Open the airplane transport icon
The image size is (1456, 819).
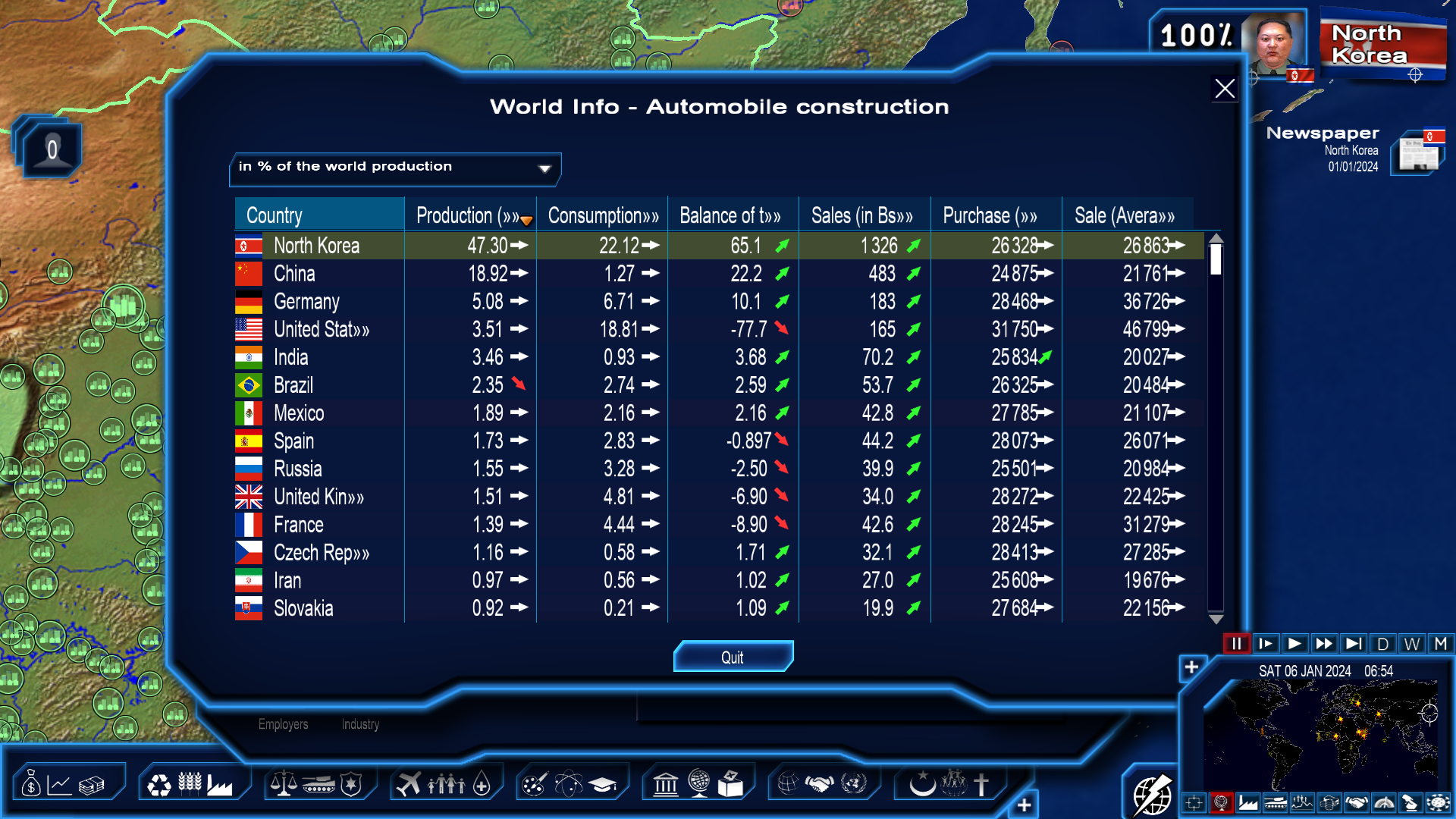click(409, 784)
